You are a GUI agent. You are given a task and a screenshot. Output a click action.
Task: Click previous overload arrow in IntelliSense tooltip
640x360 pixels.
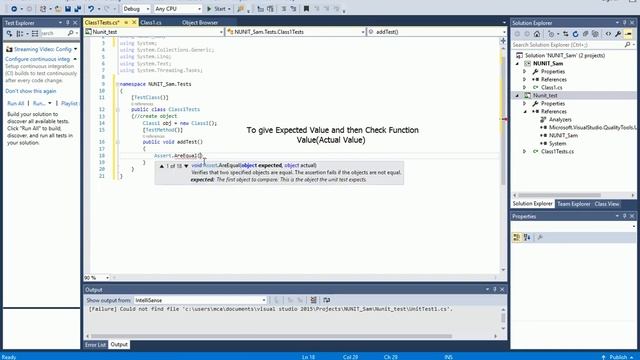(x=162, y=166)
